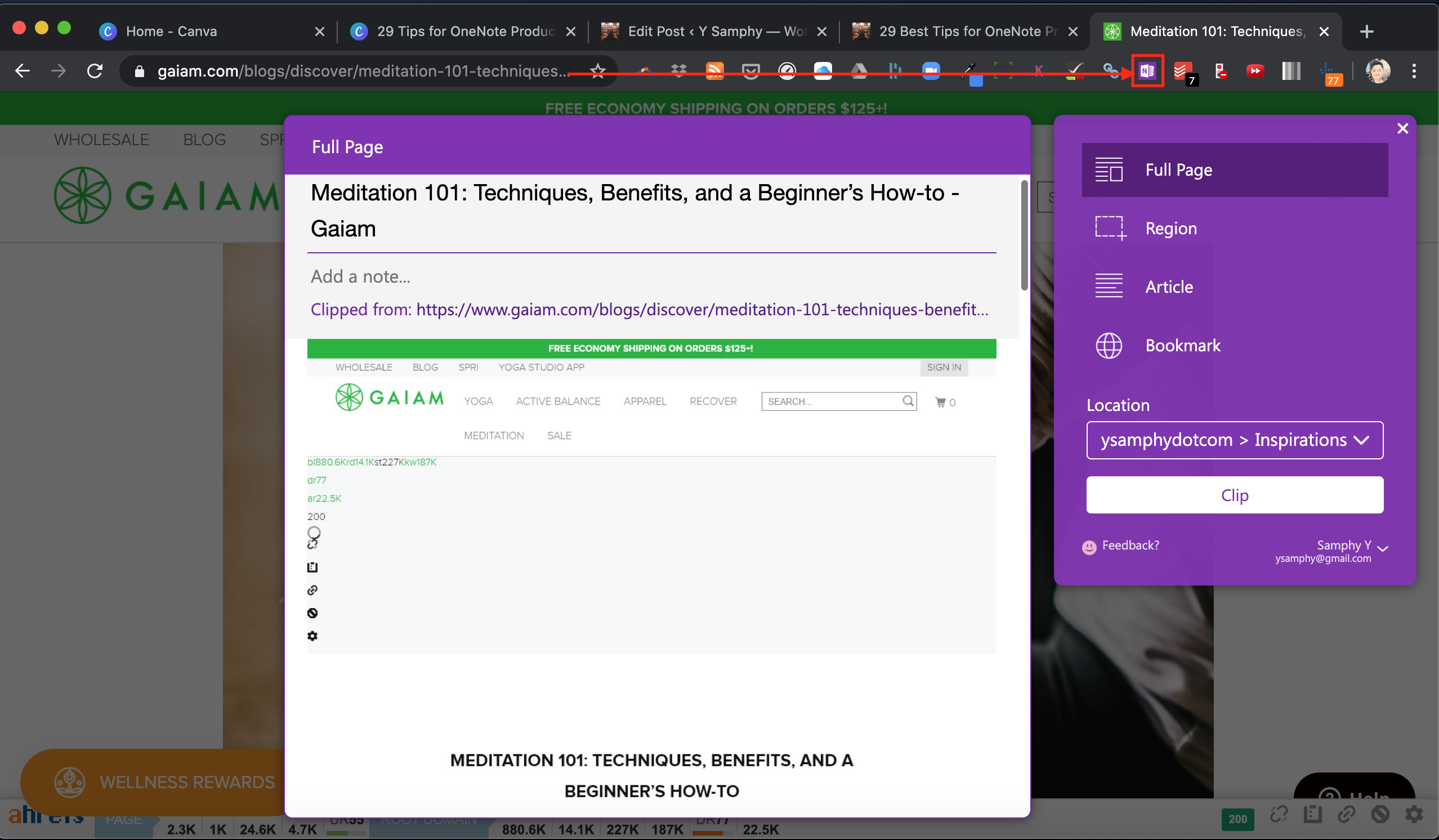
Task: Click the OneNote Web Clipper extension icon
Action: tap(1147, 71)
